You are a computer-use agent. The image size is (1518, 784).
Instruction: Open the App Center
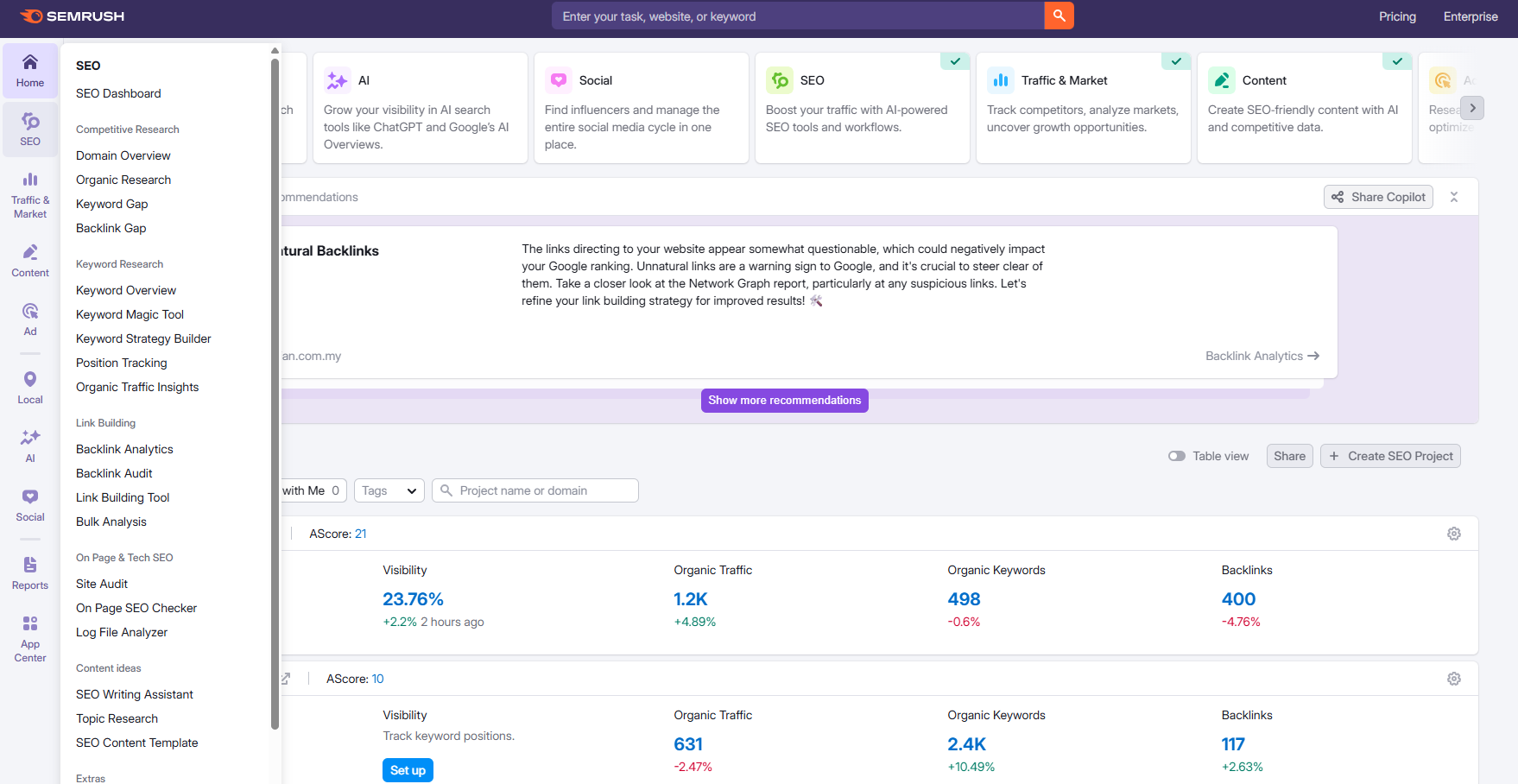pos(30,637)
